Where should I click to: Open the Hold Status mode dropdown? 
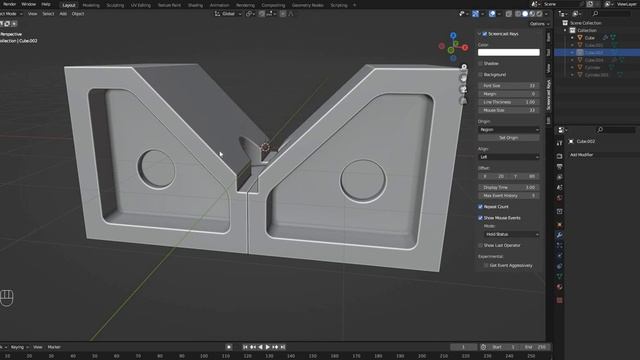[511, 234]
